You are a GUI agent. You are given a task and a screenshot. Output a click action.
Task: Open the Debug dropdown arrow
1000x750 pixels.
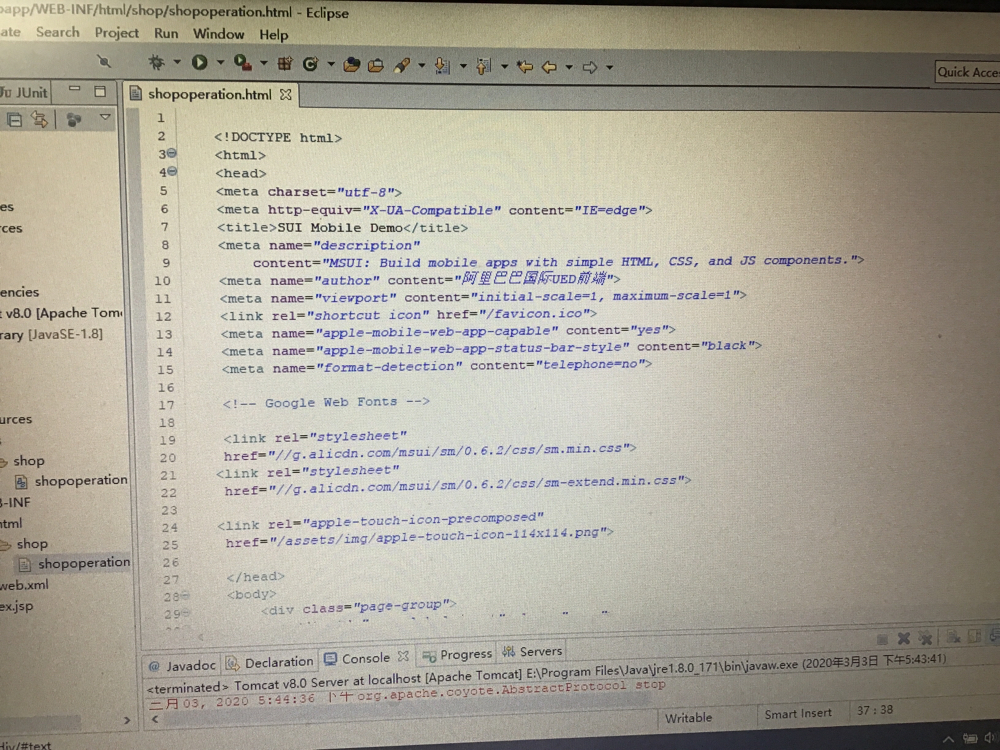177,62
